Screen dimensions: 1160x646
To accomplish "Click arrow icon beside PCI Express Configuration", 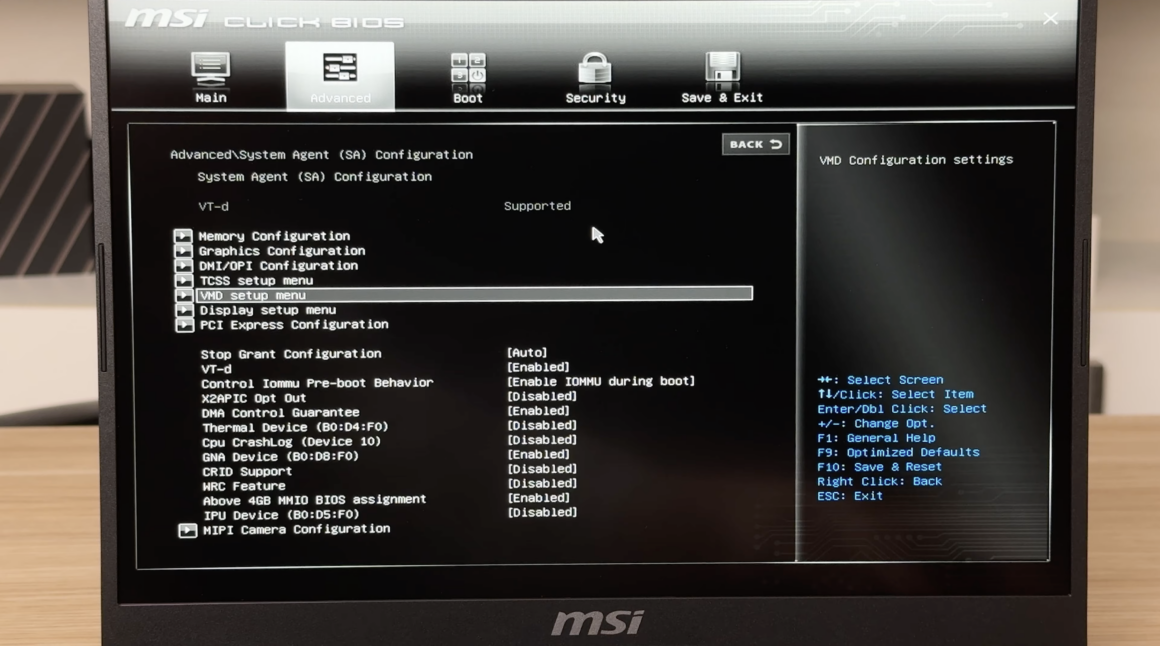I will click(184, 325).
